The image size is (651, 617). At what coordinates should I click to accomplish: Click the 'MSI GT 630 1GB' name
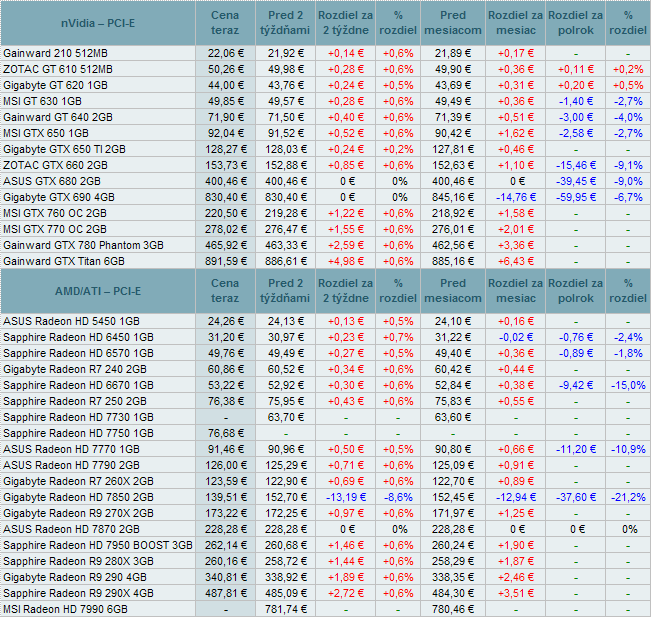42,101
